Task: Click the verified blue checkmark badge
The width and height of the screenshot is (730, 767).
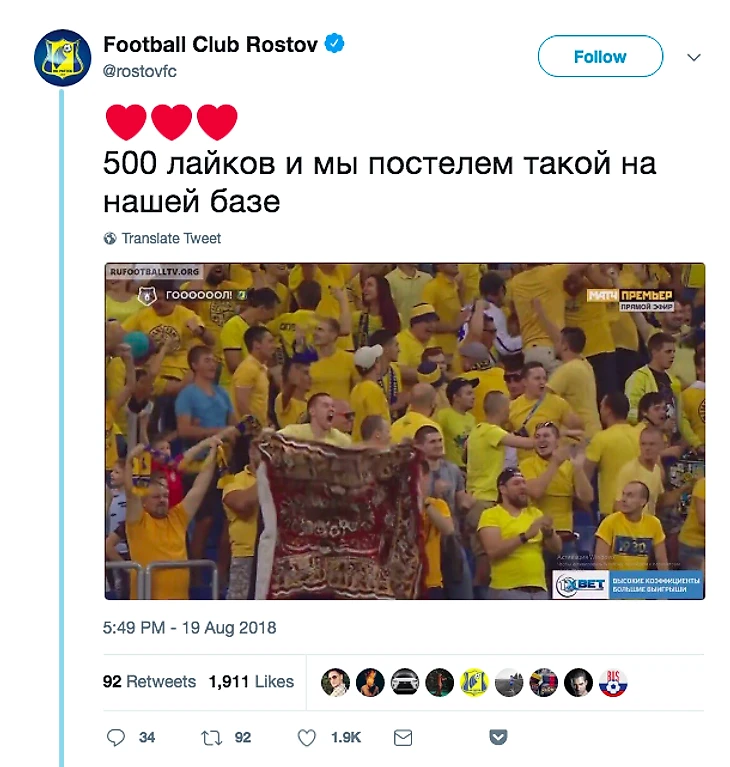Action: tap(335, 44)
